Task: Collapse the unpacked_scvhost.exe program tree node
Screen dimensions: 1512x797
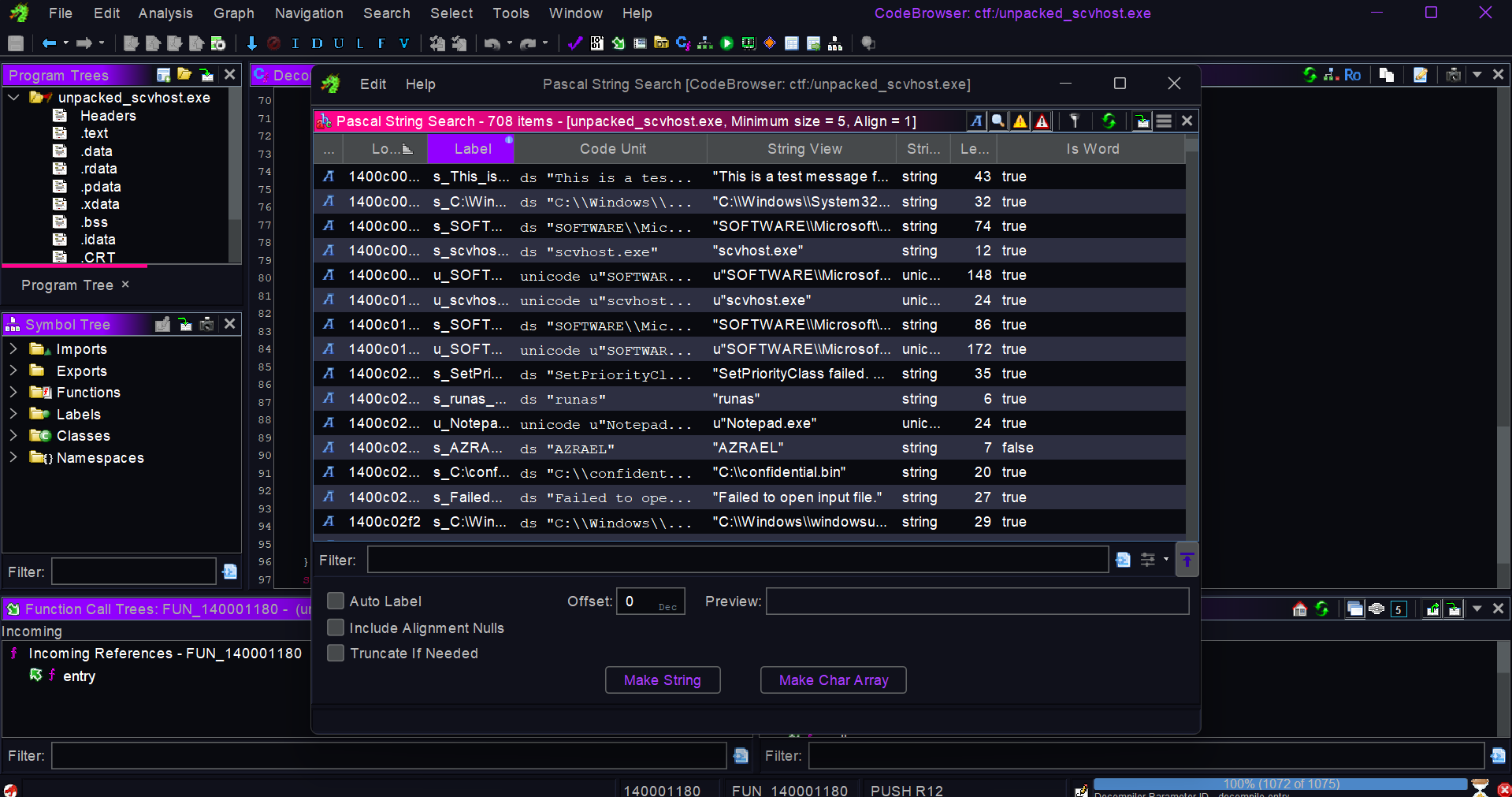Action: point(13,97)
